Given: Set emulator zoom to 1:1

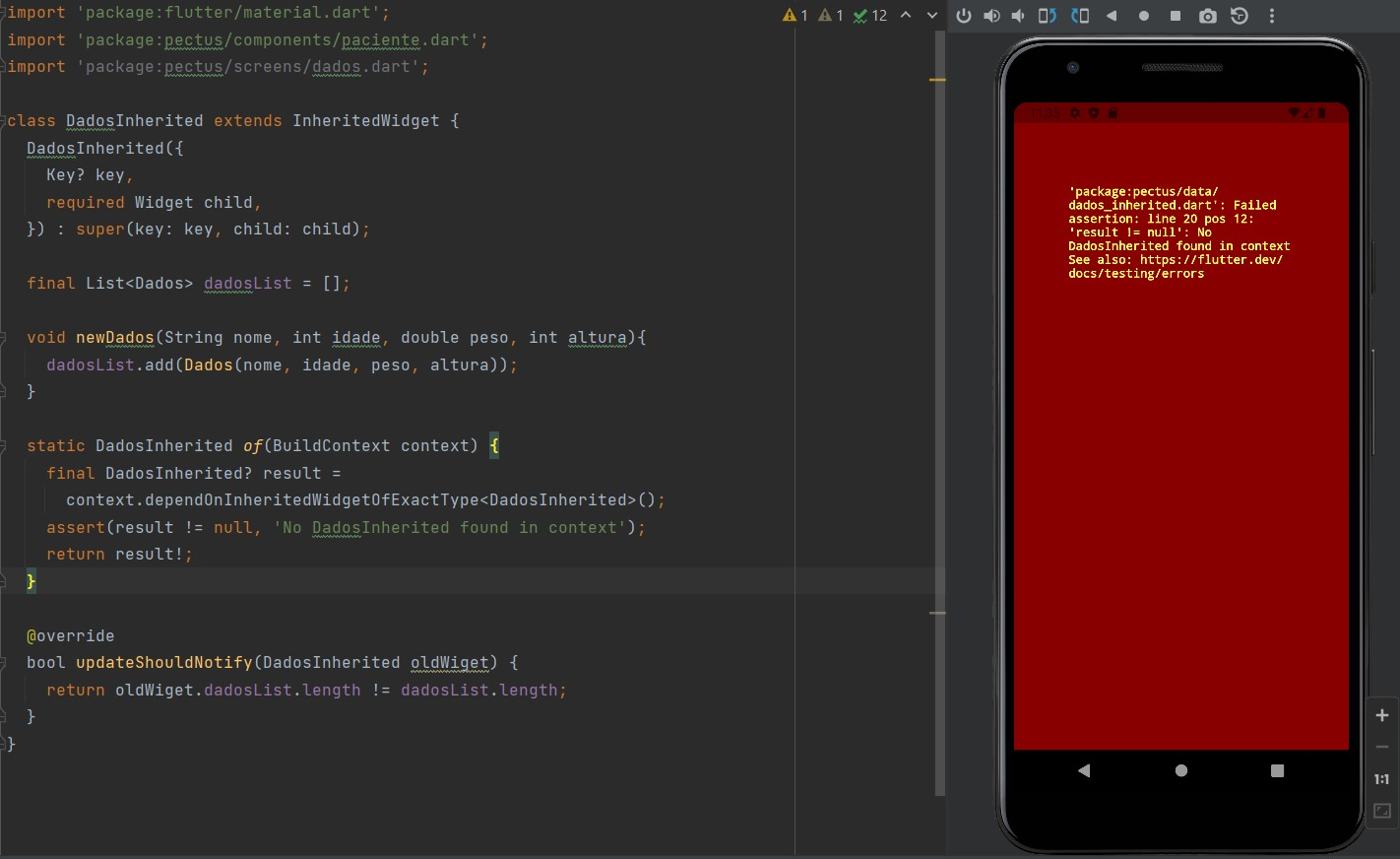Looking at the screenshot, I should pyautogui.click(x=1382, y=779).
